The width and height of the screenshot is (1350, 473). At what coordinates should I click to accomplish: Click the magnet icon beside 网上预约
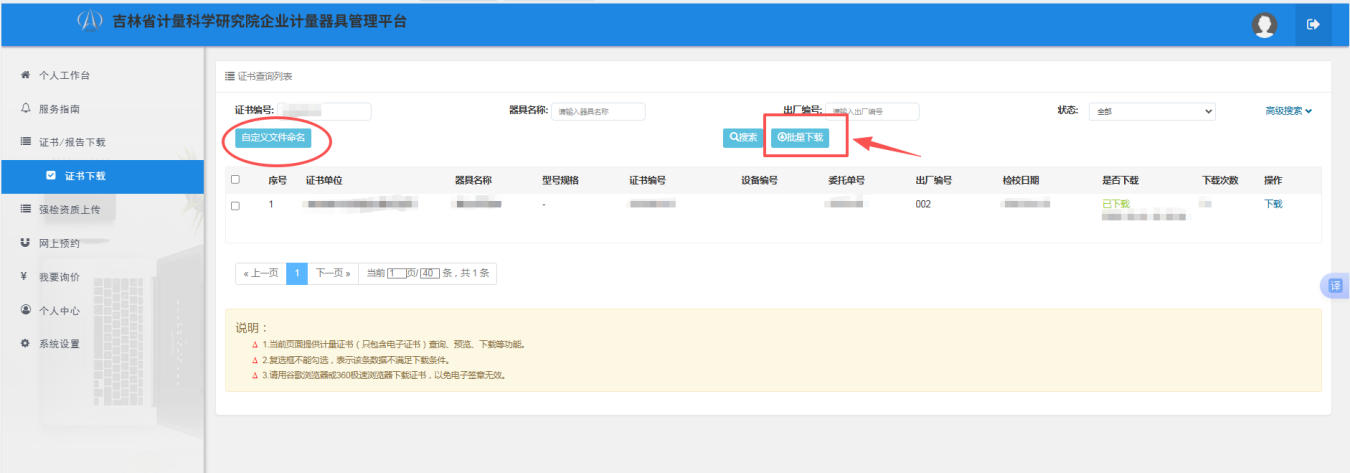[25, 243]
